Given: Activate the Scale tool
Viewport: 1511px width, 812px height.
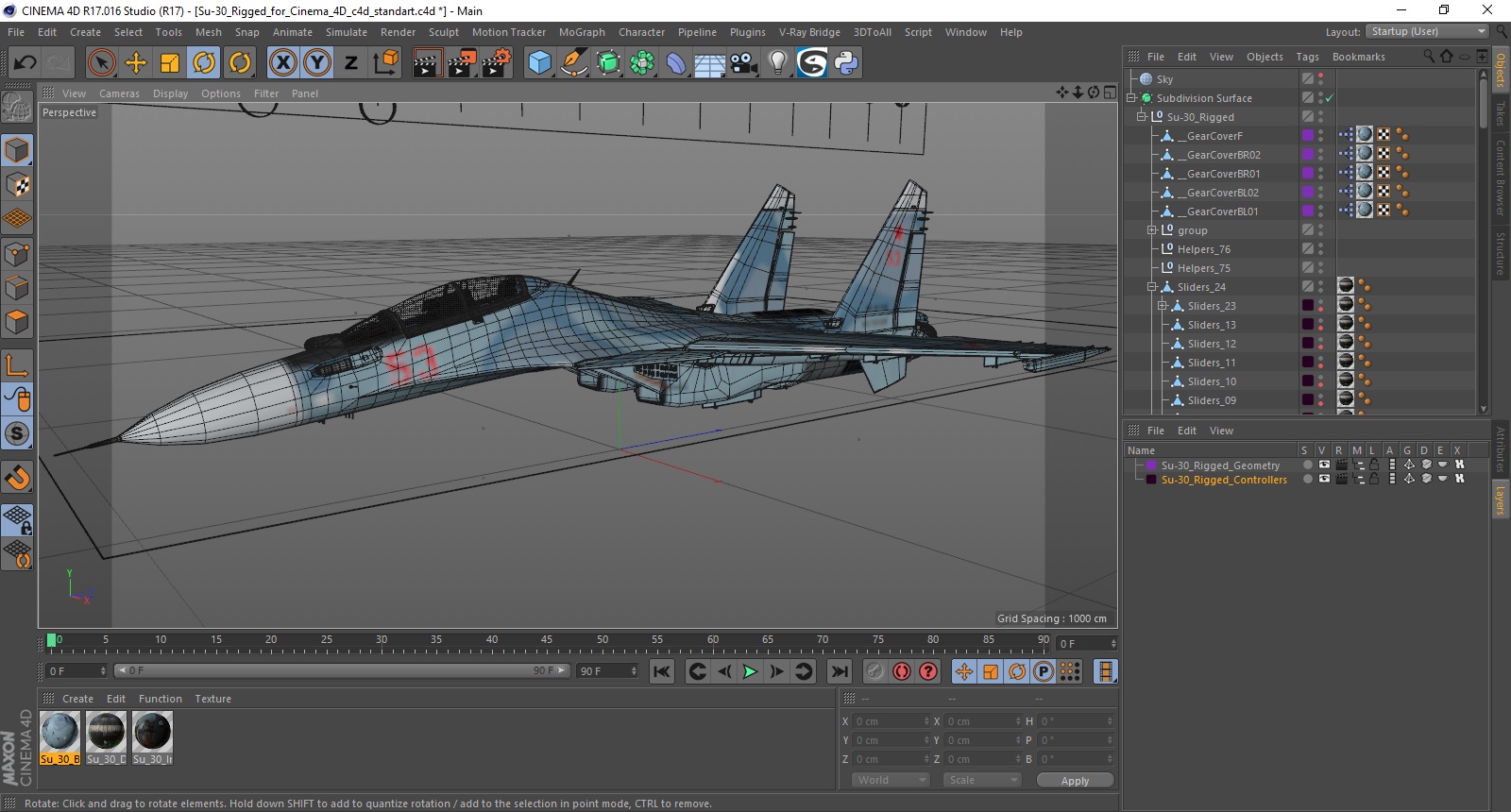Looking at the screenshot, I should tap(170, 63).
